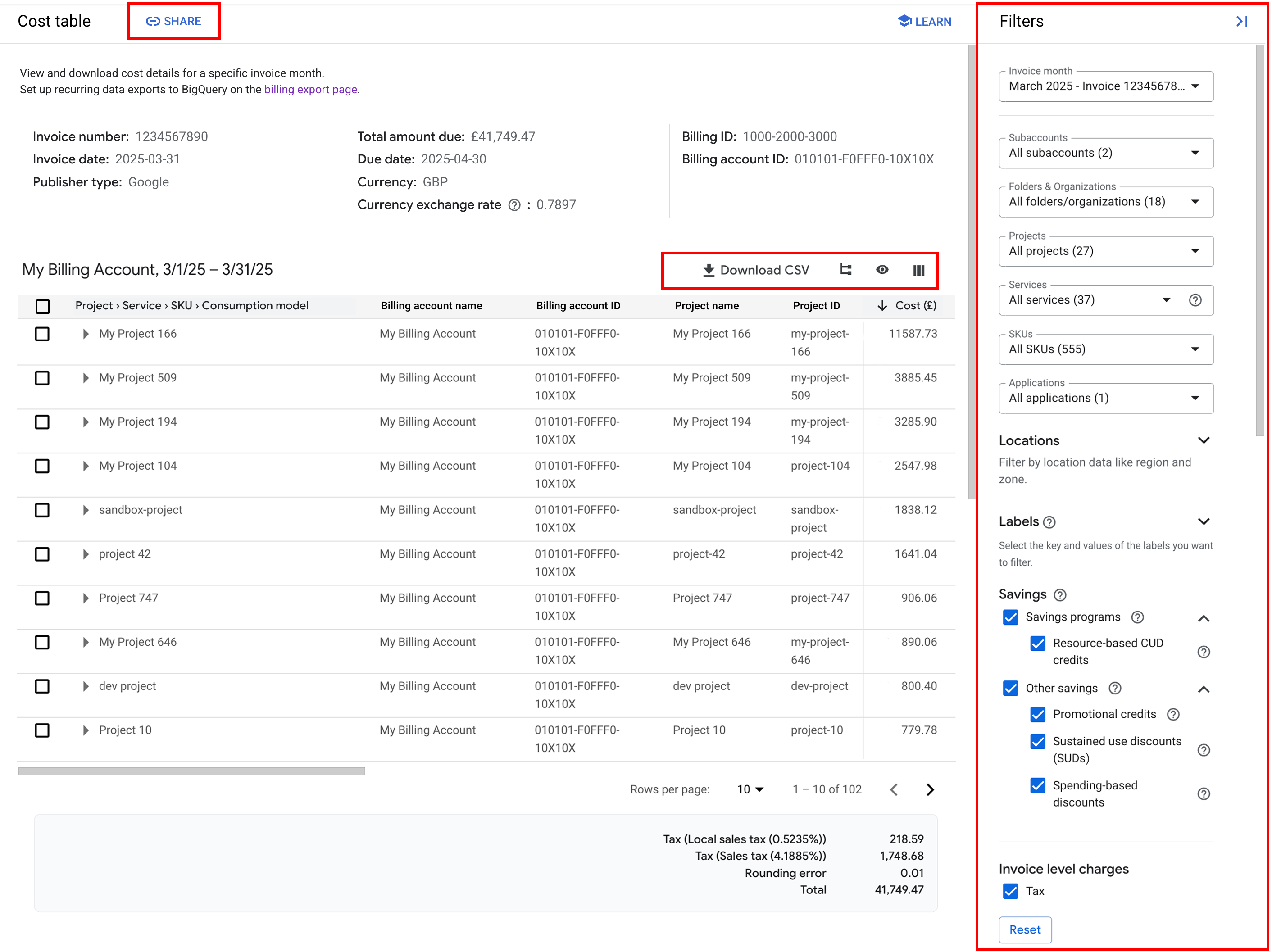
Task: Open the column display options icon
Action: 918,270
